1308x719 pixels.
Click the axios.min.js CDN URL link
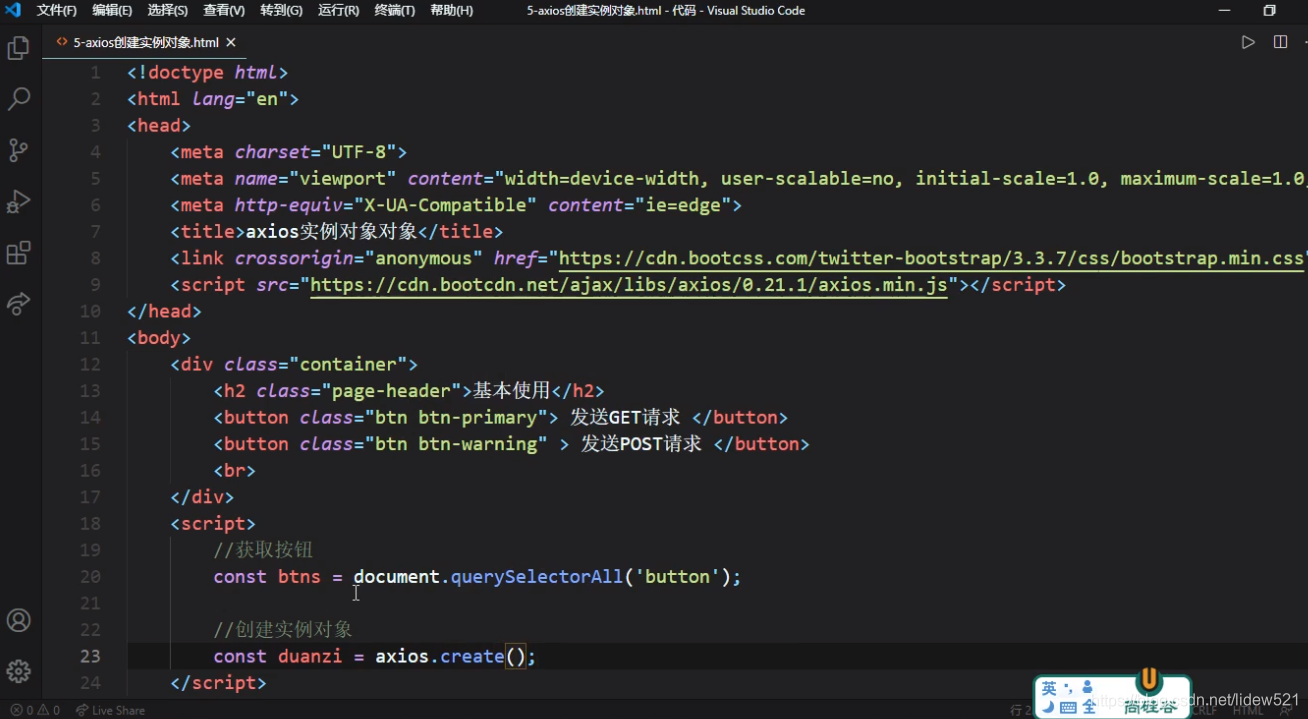tap(628, 285)
